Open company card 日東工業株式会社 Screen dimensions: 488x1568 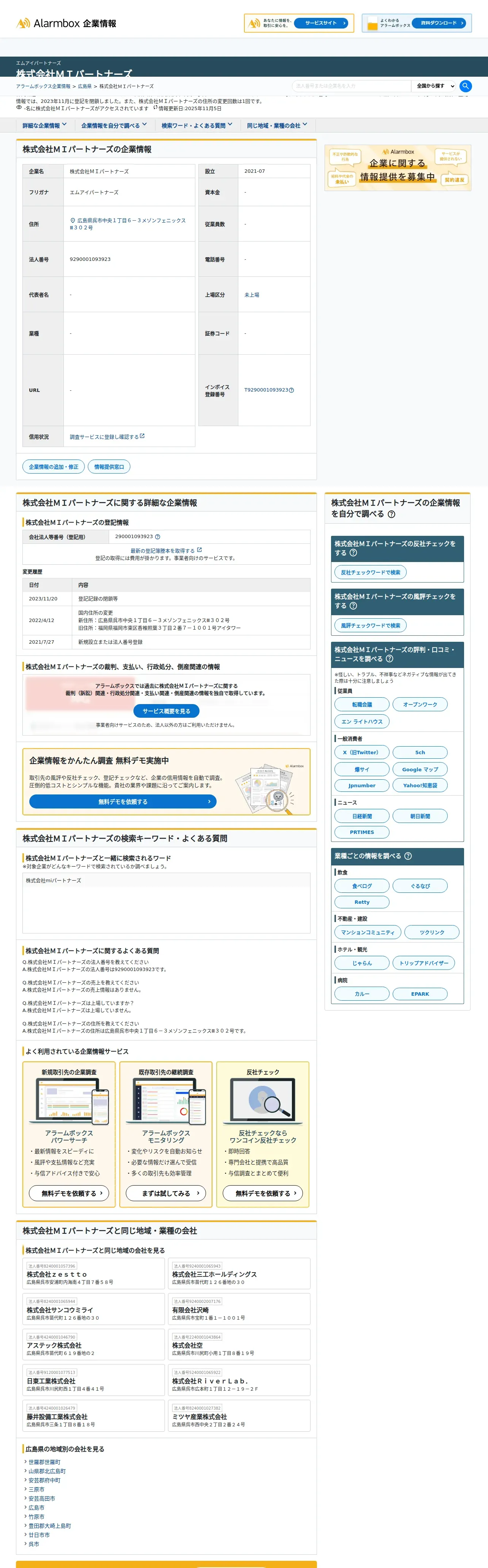pyautogui.click(x=94, y=1380)
